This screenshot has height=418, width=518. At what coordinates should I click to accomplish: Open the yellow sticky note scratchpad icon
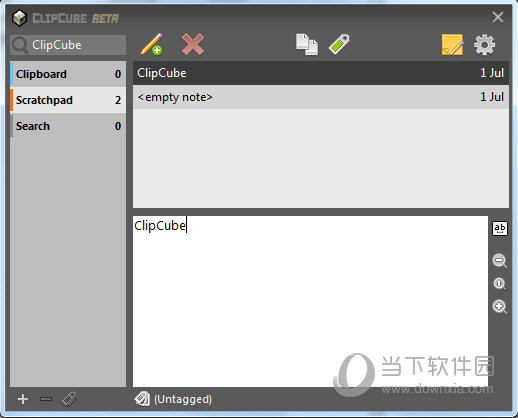[x=452, y=45]
